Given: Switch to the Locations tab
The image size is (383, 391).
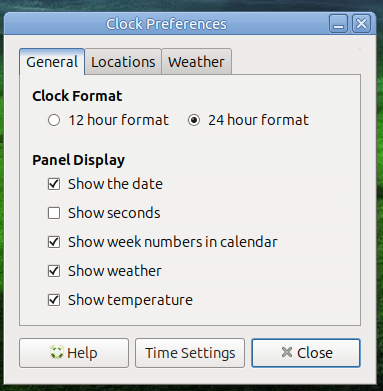Looking at the screenshot, I should click(123, 62).
